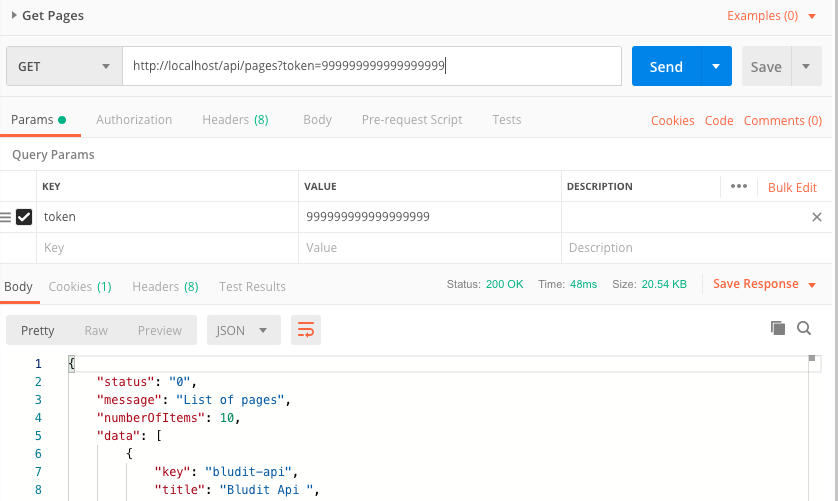Click the "Bludit Api " title value
The height and width of the screenshot is (501, 838).
pos(266,490)
